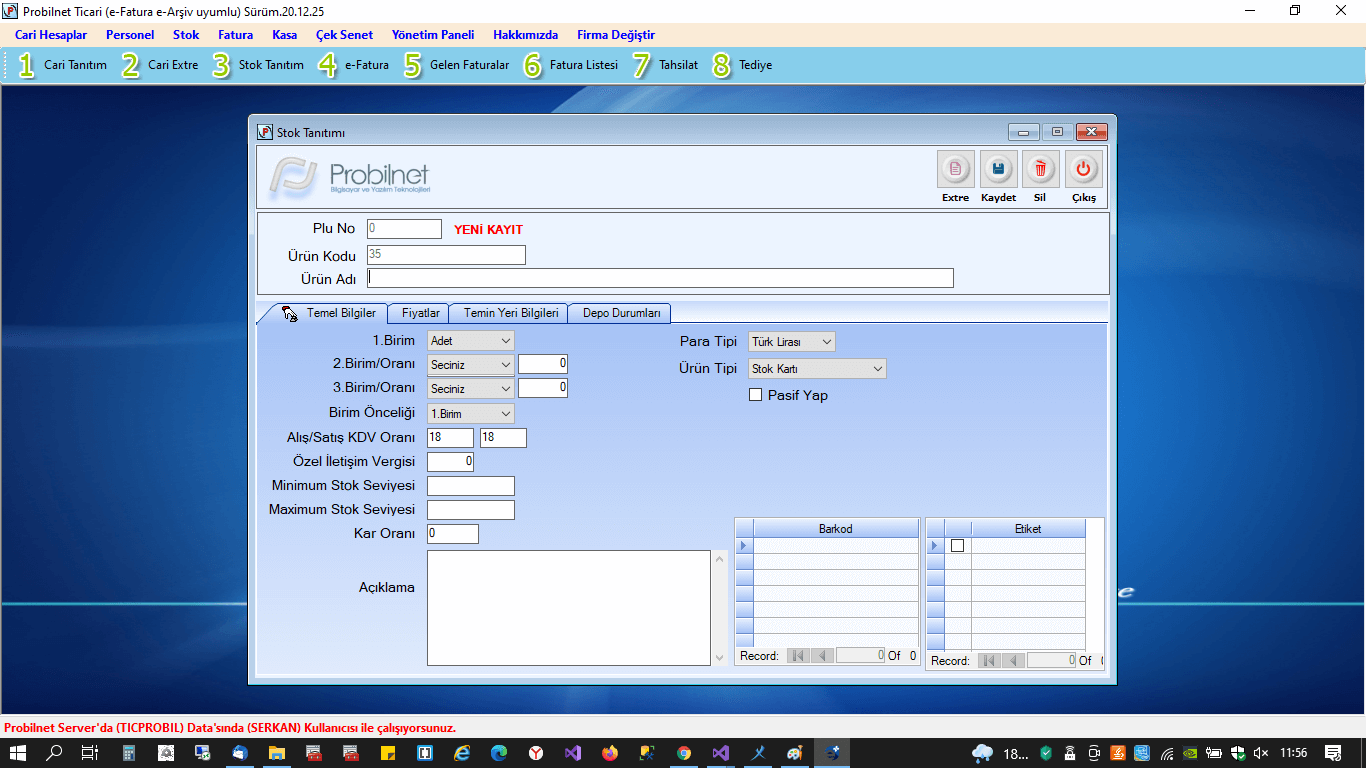Enable the Pasif Yap checkbox
The width and height of the screenshot is (1366, 768).
click(x=756, y=395)
